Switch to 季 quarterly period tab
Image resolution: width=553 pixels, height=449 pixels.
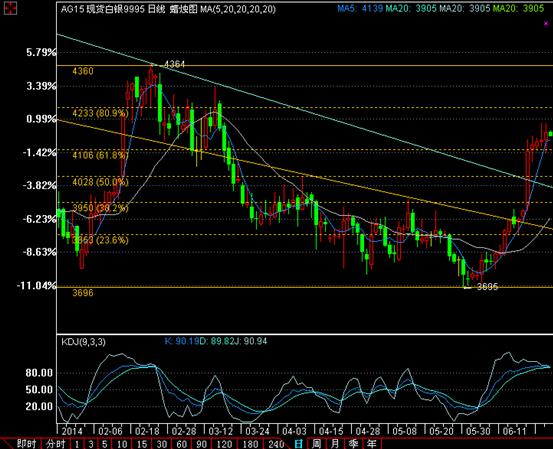coord(353,443)
